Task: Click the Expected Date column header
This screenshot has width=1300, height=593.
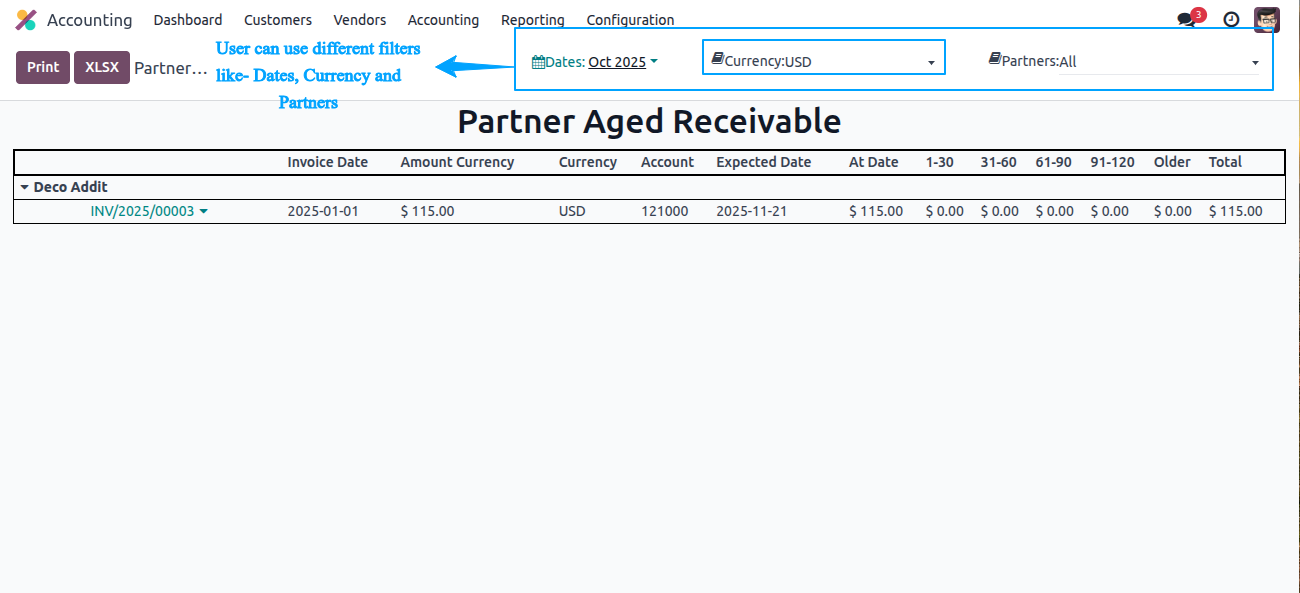Action: [x=764, y=162]
